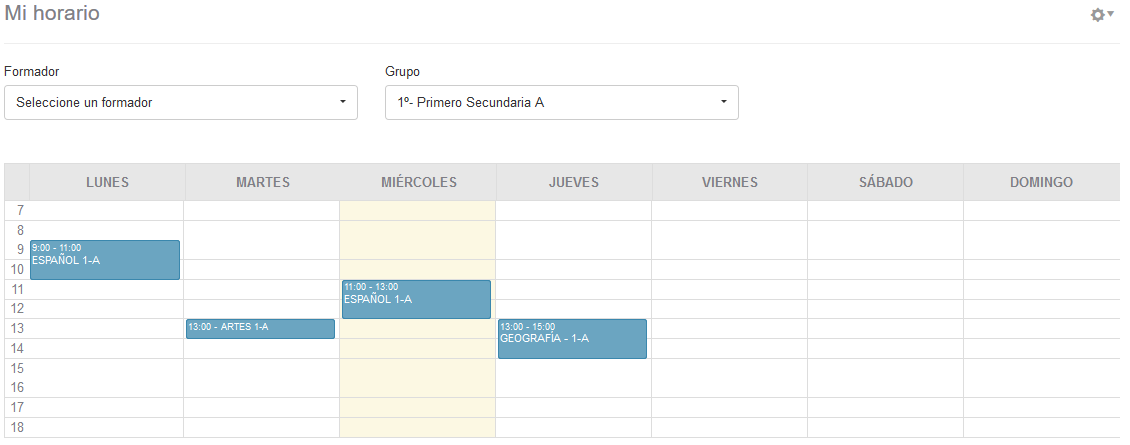Click the SÁBADO column header
Screen dimensions: 1130x445
tap(886, 182)
